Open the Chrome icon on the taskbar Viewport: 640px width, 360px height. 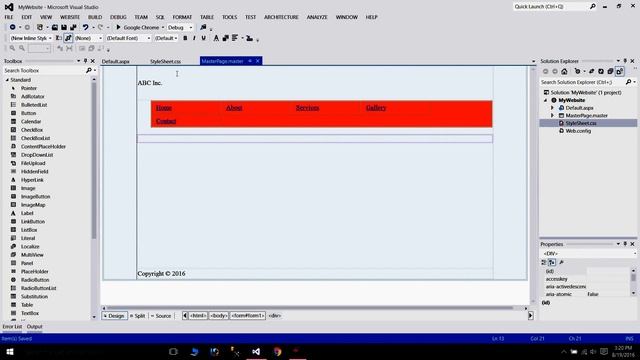(278, 351)
